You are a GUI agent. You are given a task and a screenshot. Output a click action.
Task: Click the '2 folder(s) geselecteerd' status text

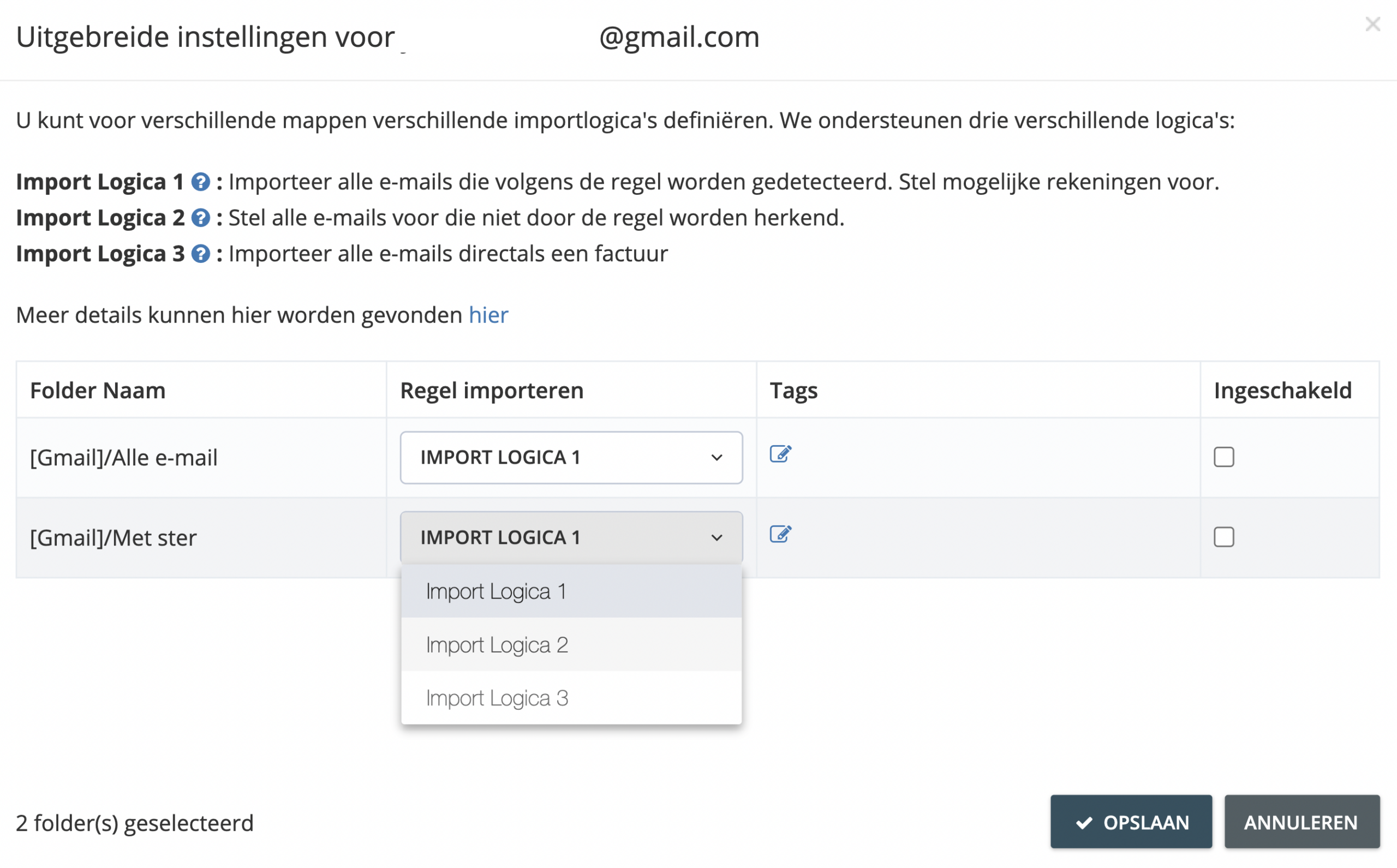pyautogui.click(x=135, y=823)
